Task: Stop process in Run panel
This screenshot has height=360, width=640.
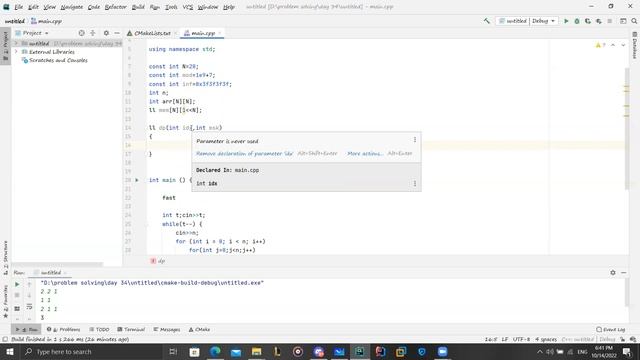Action: [17, 295]
